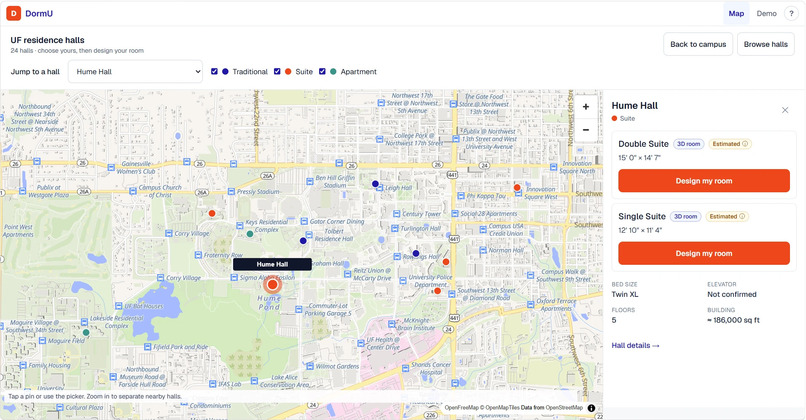The image size is (806, 420).
Task: Click the DormU orange logo icon
Action: pos(13,13)
